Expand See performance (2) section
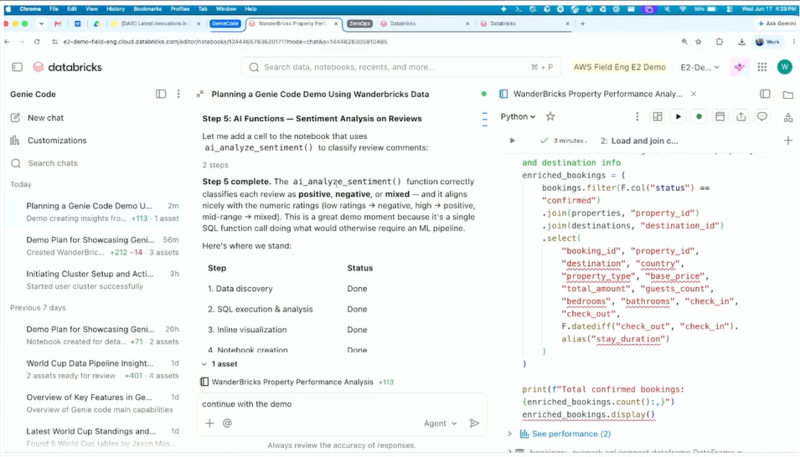800x457 pixels. pyautogui.click(x=510, y=434)
